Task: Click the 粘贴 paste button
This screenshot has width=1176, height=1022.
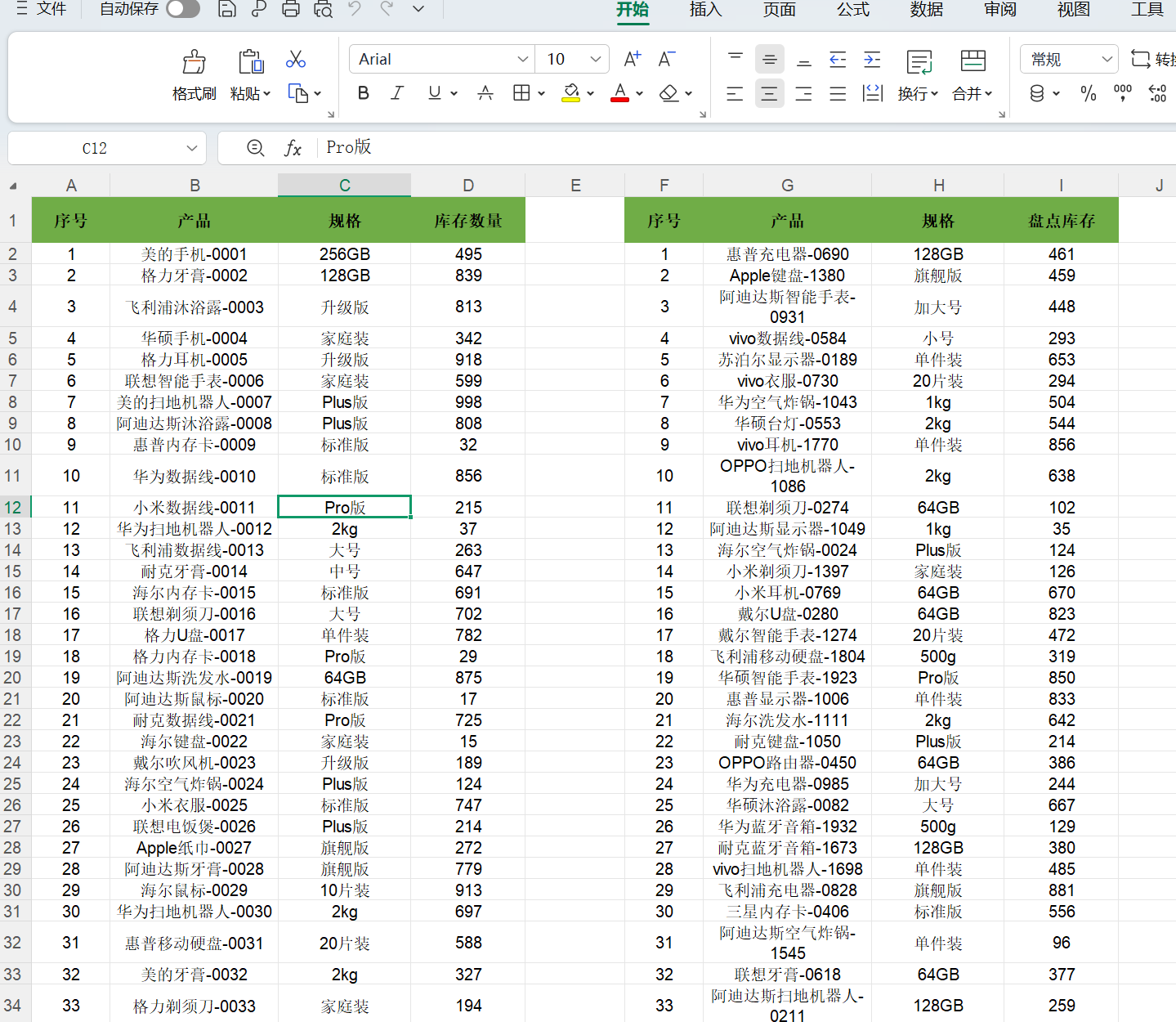Action: [250, 75]
